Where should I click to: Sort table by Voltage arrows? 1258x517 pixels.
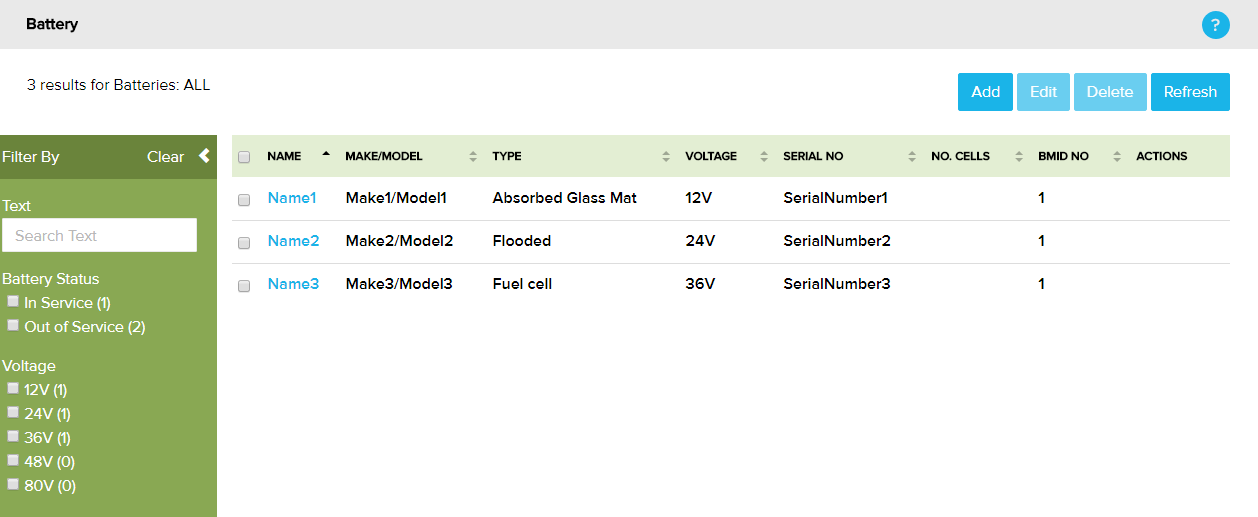click(x=764, y=157)
